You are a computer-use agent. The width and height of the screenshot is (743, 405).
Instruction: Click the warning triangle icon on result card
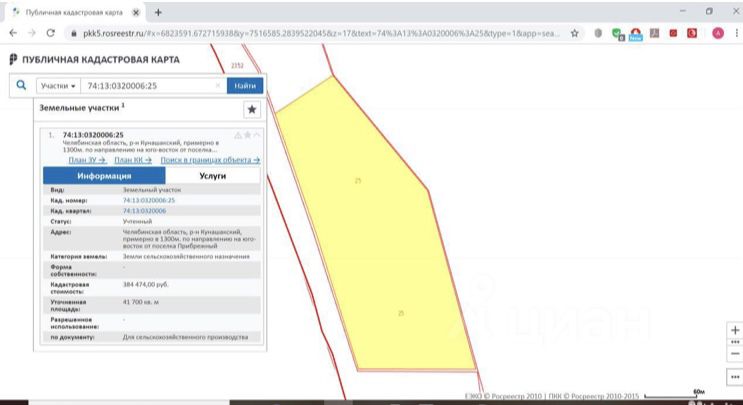click(x=238, y=135)
